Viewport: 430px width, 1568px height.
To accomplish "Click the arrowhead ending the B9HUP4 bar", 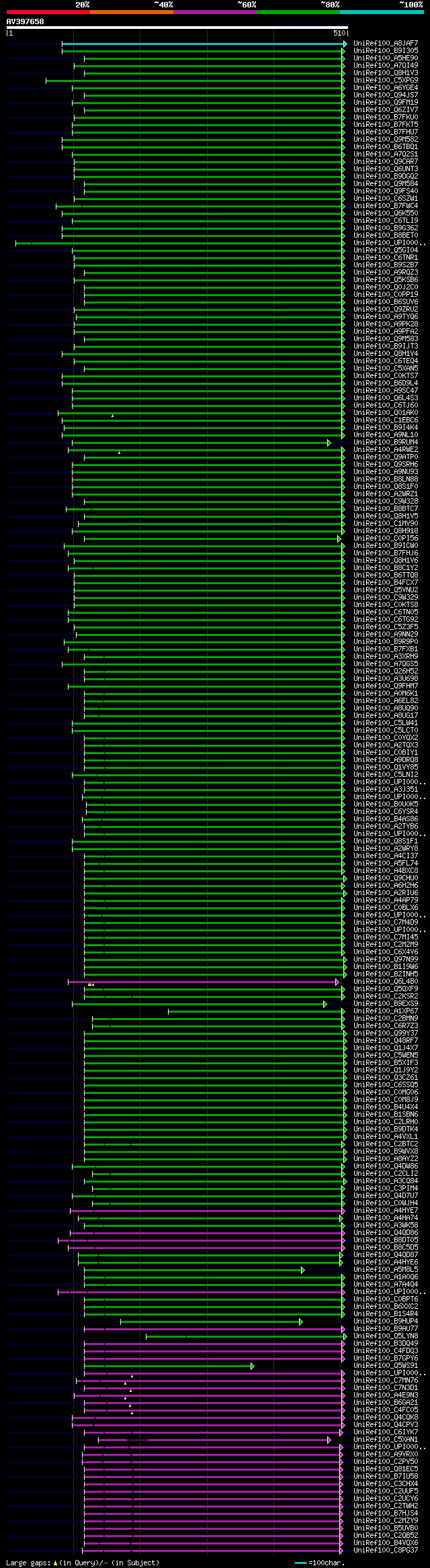I will coord(301,1322).
